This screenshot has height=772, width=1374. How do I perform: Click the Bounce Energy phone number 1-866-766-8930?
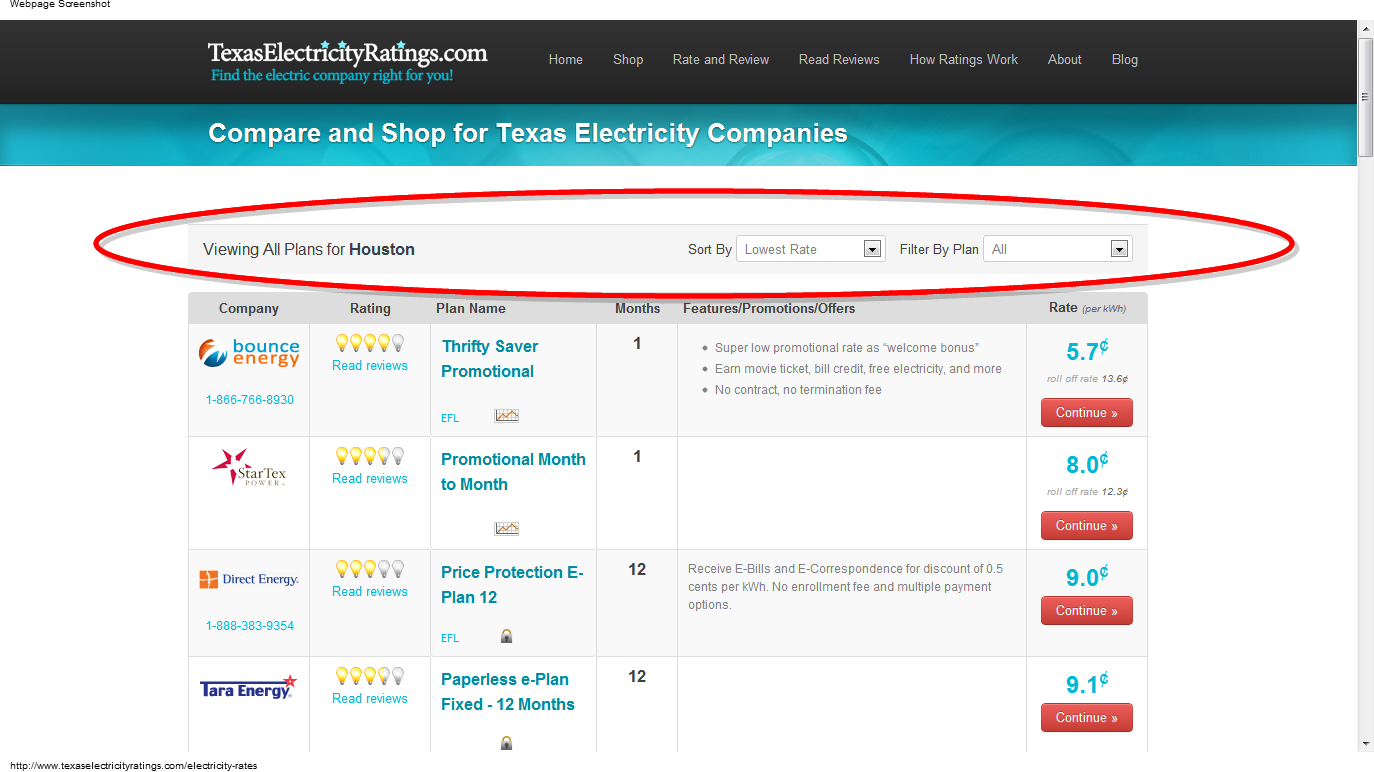[250, 400]
